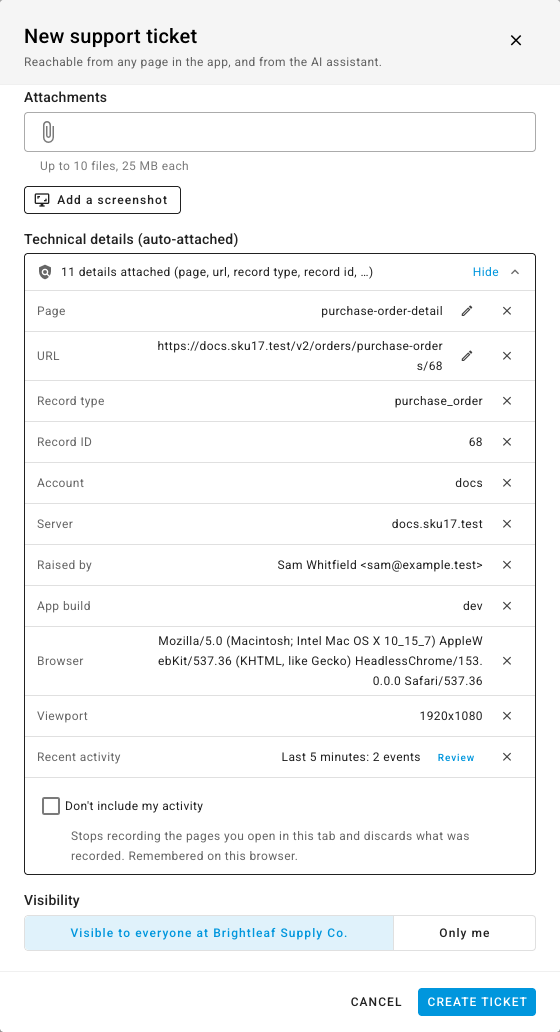Remove the App build detail

coord(507,606)
